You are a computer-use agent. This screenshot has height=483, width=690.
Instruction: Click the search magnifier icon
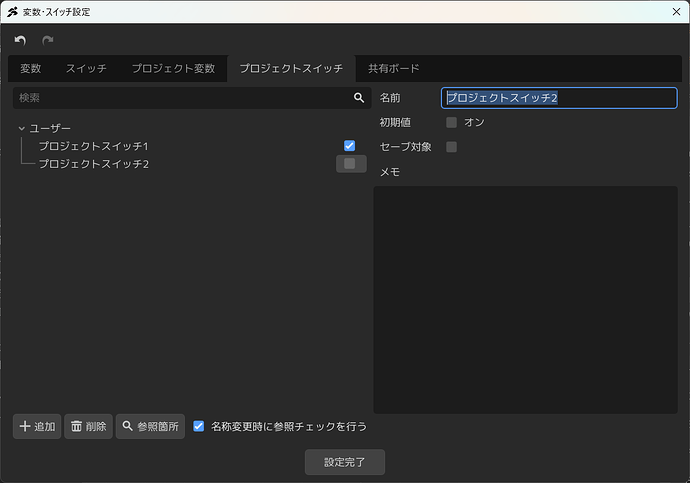(359, 98)
